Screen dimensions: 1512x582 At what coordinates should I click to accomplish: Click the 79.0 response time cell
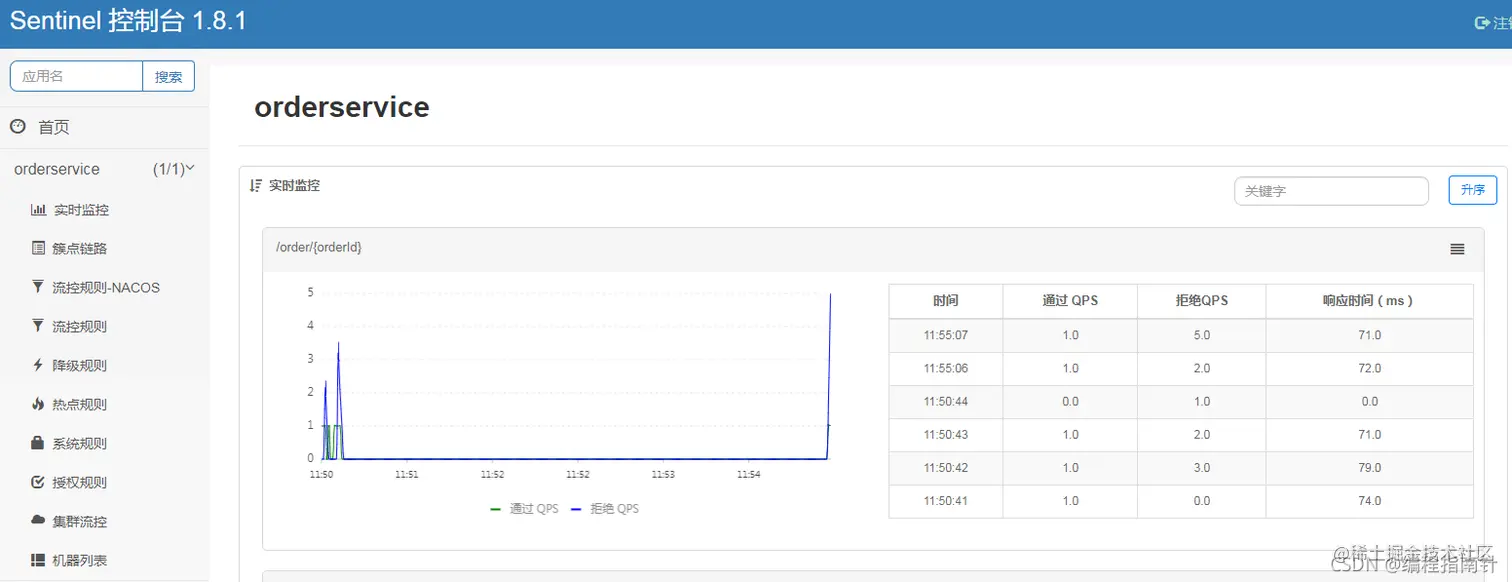(1369, 467)
